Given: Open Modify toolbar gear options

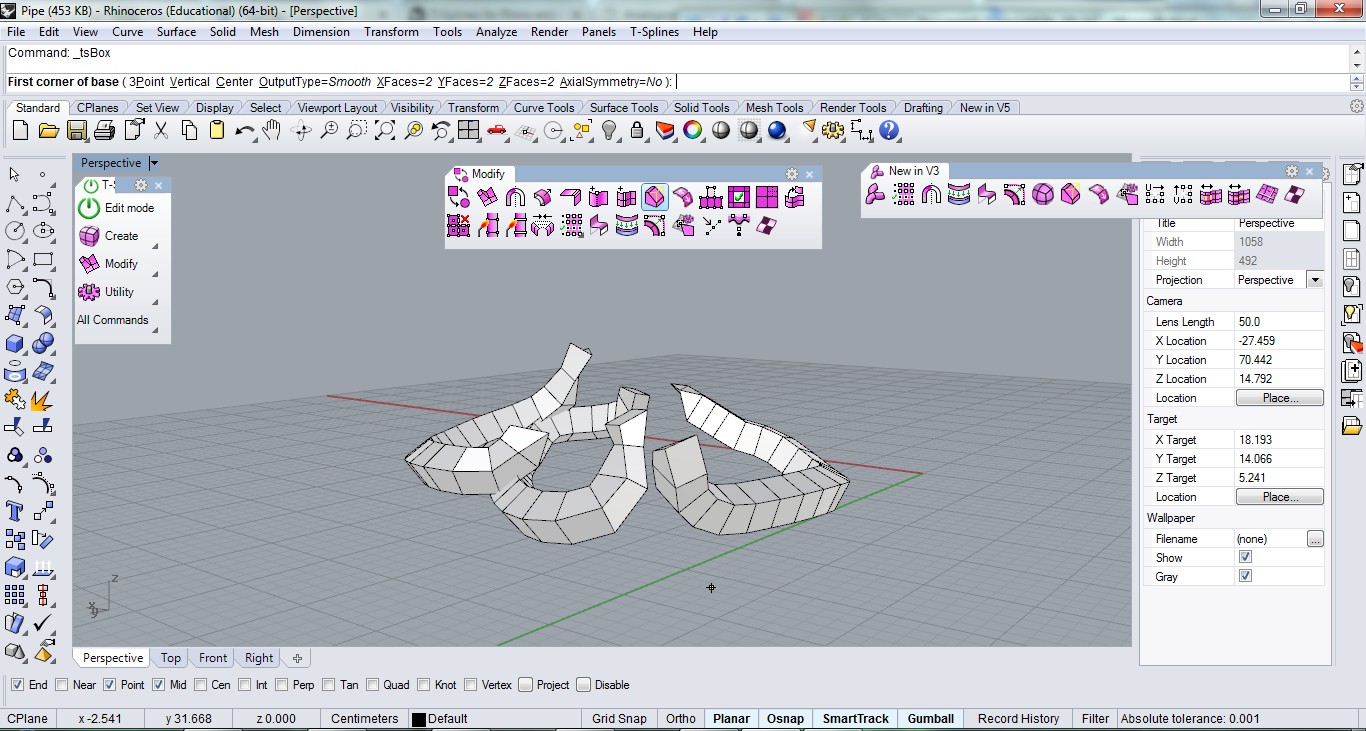Looking at the screenshot, I should (792, 174).
